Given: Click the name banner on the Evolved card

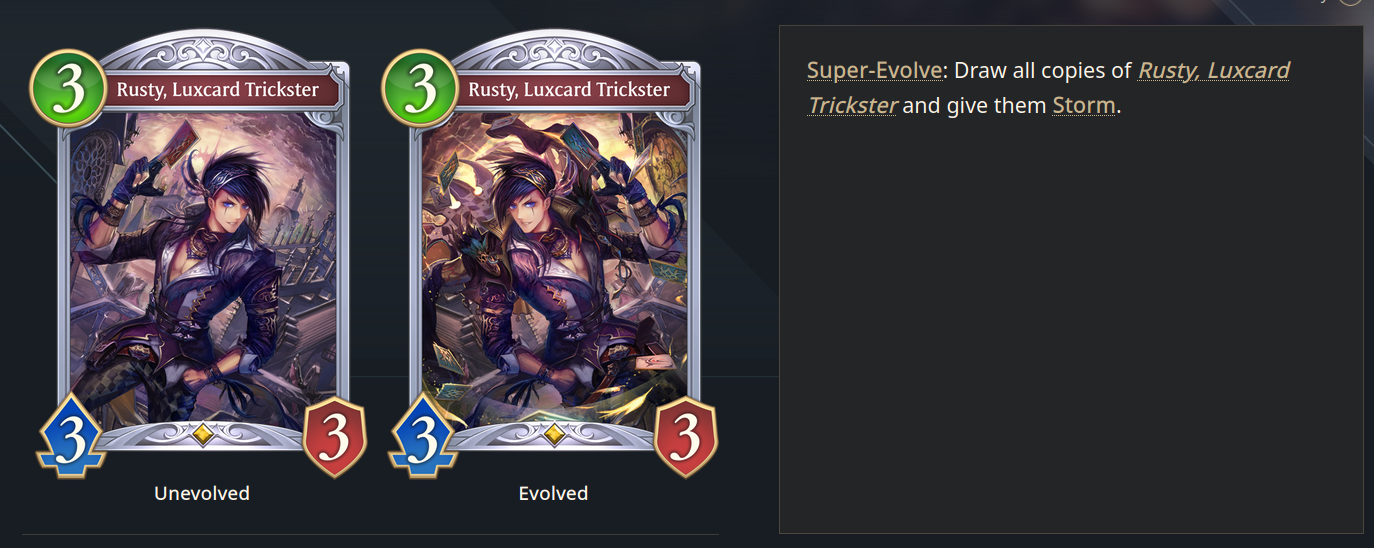Looking at the screenshot, I should pos(570,90).
